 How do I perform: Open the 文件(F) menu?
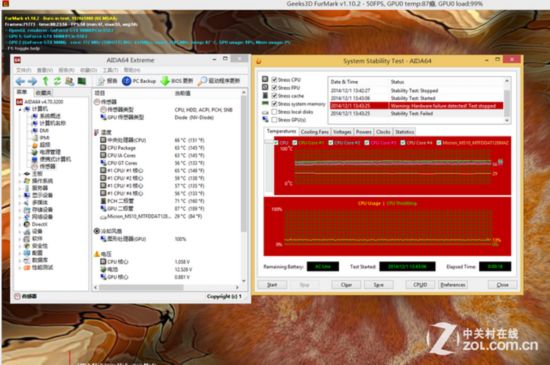[x=24, y=70]
